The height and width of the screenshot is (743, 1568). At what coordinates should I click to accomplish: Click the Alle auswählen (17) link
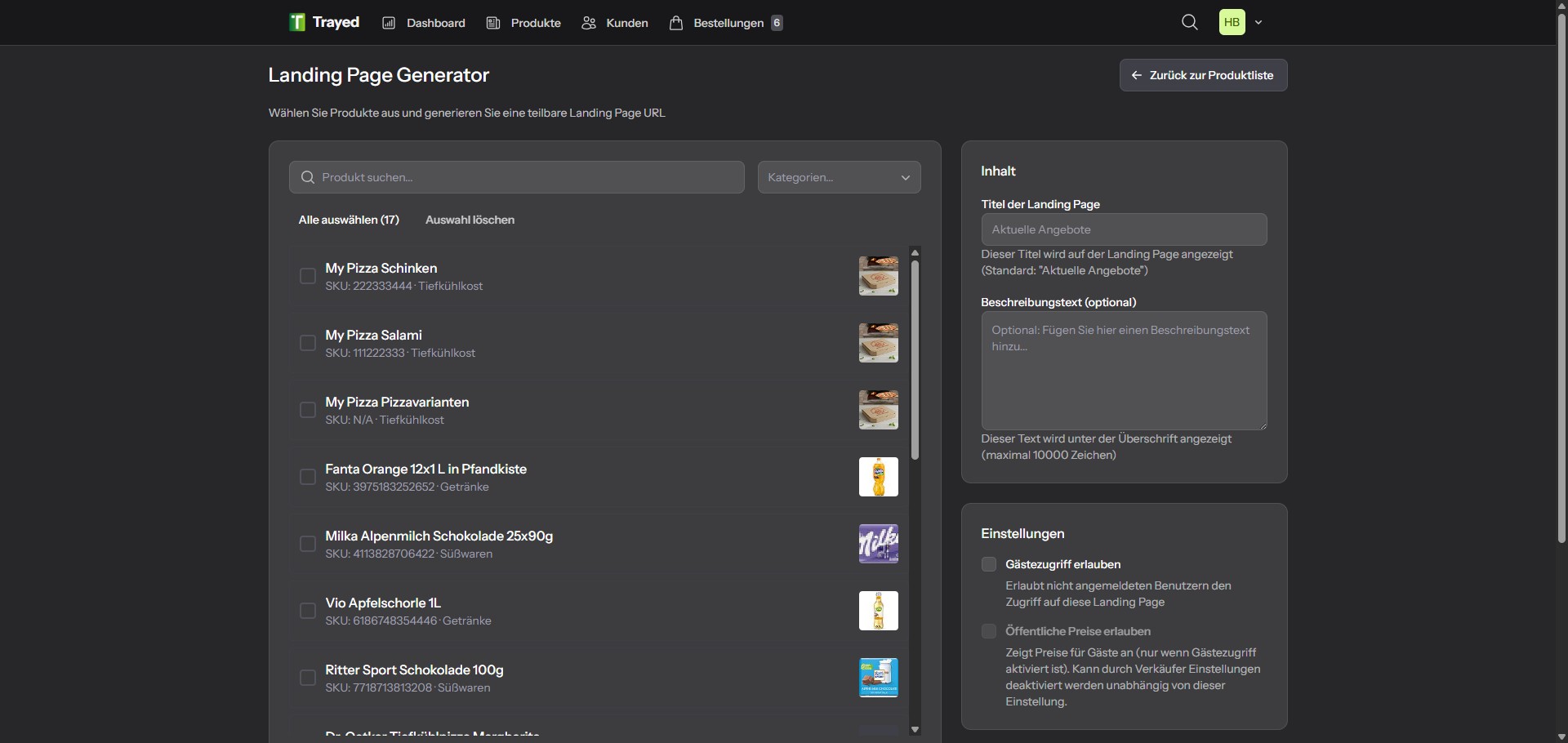click(349, 220)
